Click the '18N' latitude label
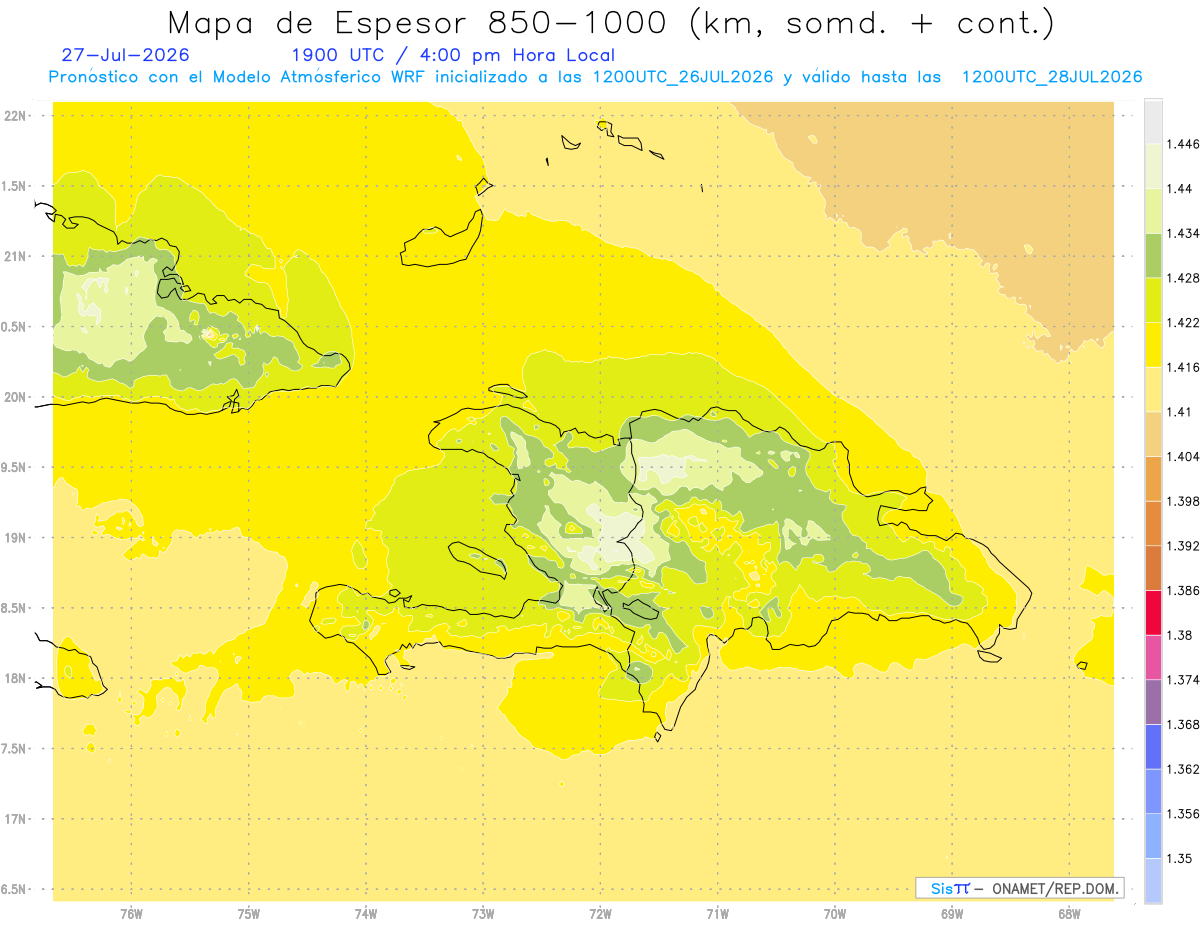 17,678
